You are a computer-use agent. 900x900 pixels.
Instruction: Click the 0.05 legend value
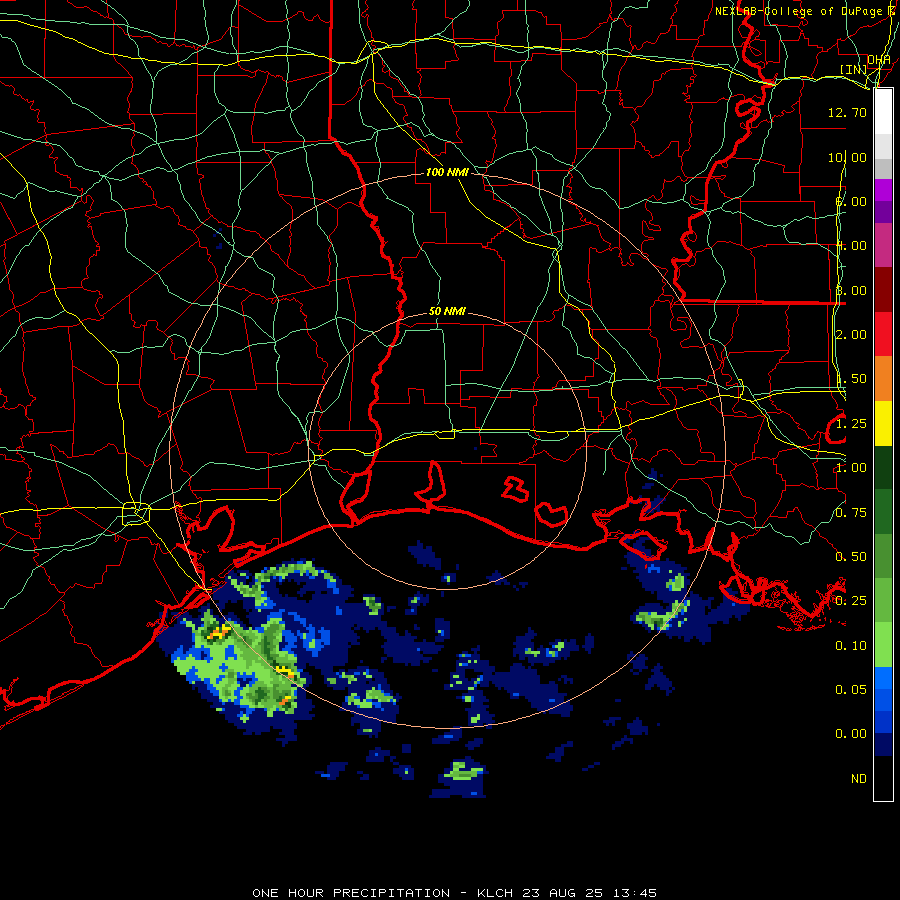(x=851, y=690)
